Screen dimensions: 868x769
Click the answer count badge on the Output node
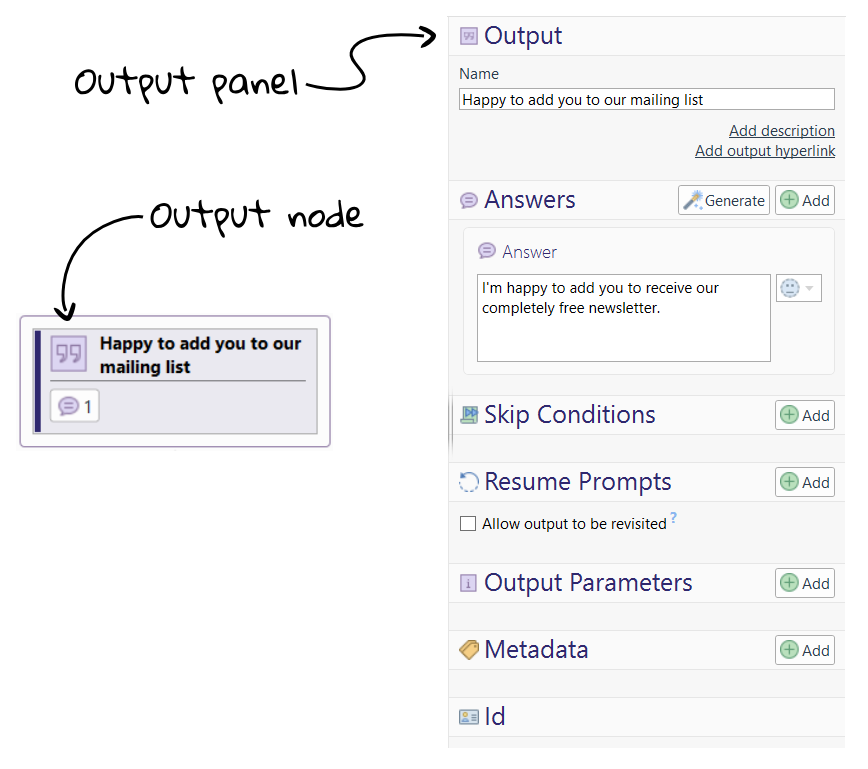pos(74,405)
